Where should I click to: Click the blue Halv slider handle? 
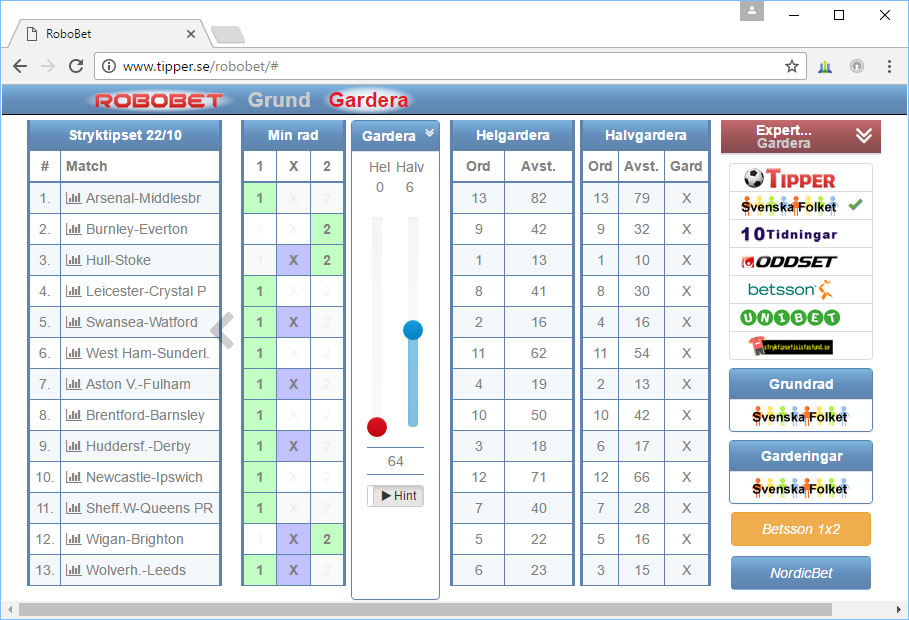point(413,330)
